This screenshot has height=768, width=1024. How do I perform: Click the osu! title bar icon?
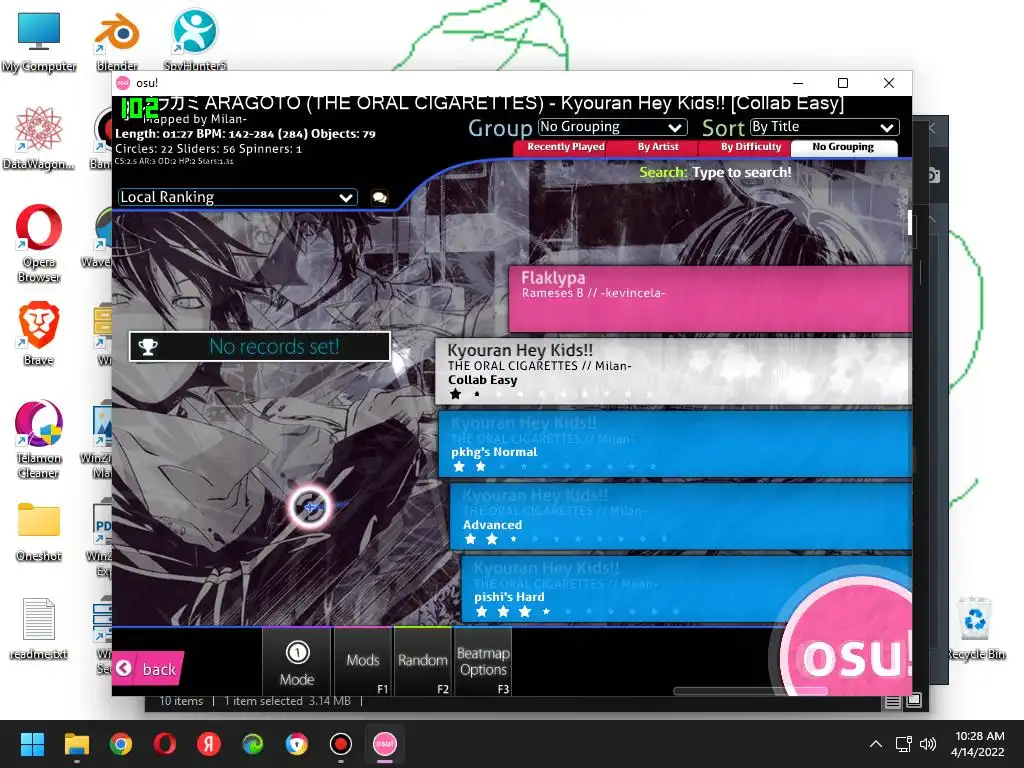[123, 83]
